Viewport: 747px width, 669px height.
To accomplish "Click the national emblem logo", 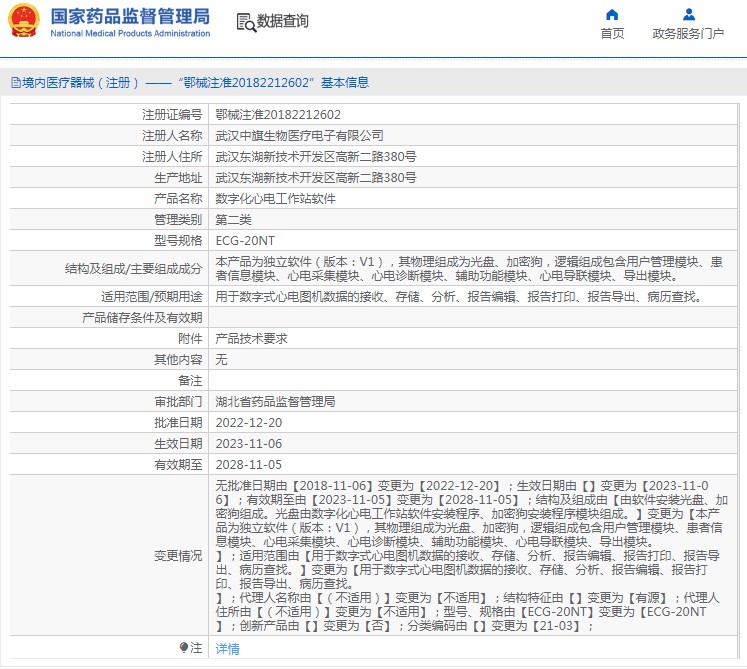I will [x=24, y=20].
